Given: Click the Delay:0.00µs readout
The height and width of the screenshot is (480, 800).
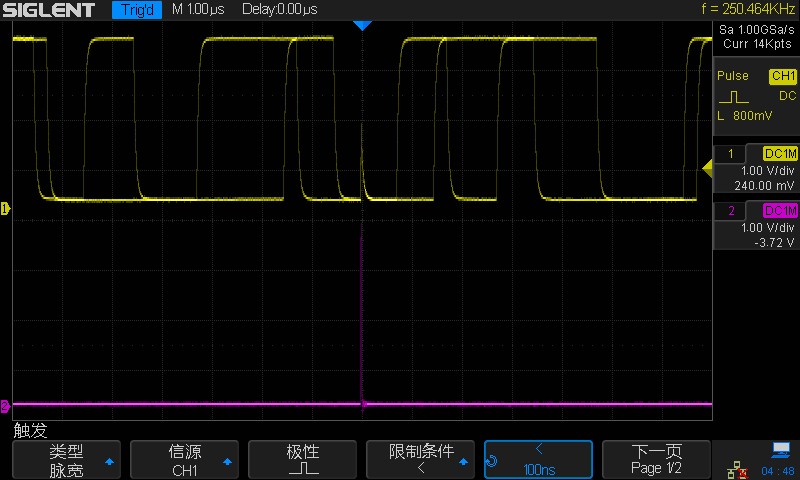Looking at the screenshot, I should click(x=280, y=9).
